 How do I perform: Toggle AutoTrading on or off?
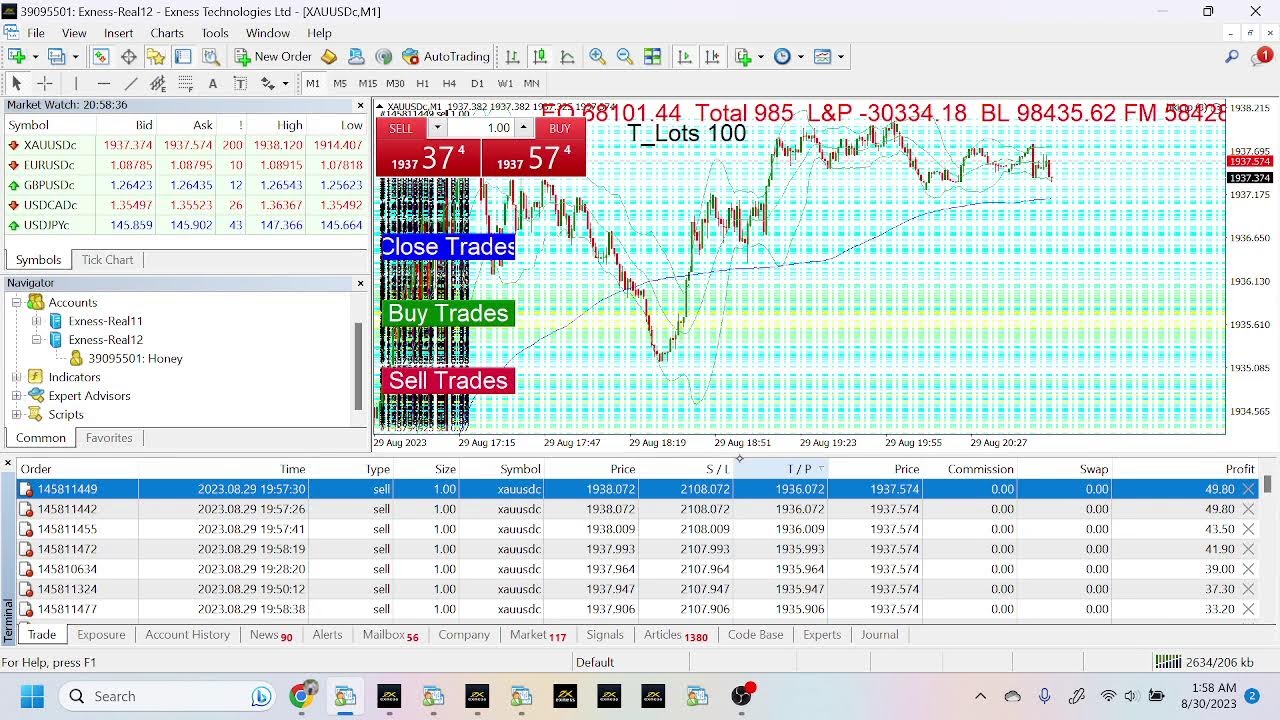click(445, 57)
